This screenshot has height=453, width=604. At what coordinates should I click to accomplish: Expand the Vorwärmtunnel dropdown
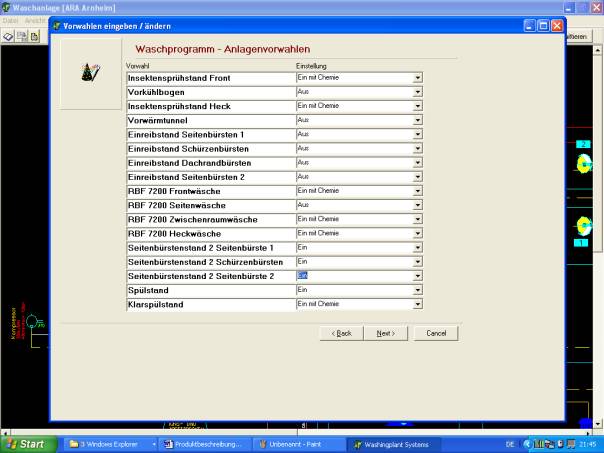[x=418, y=119]
